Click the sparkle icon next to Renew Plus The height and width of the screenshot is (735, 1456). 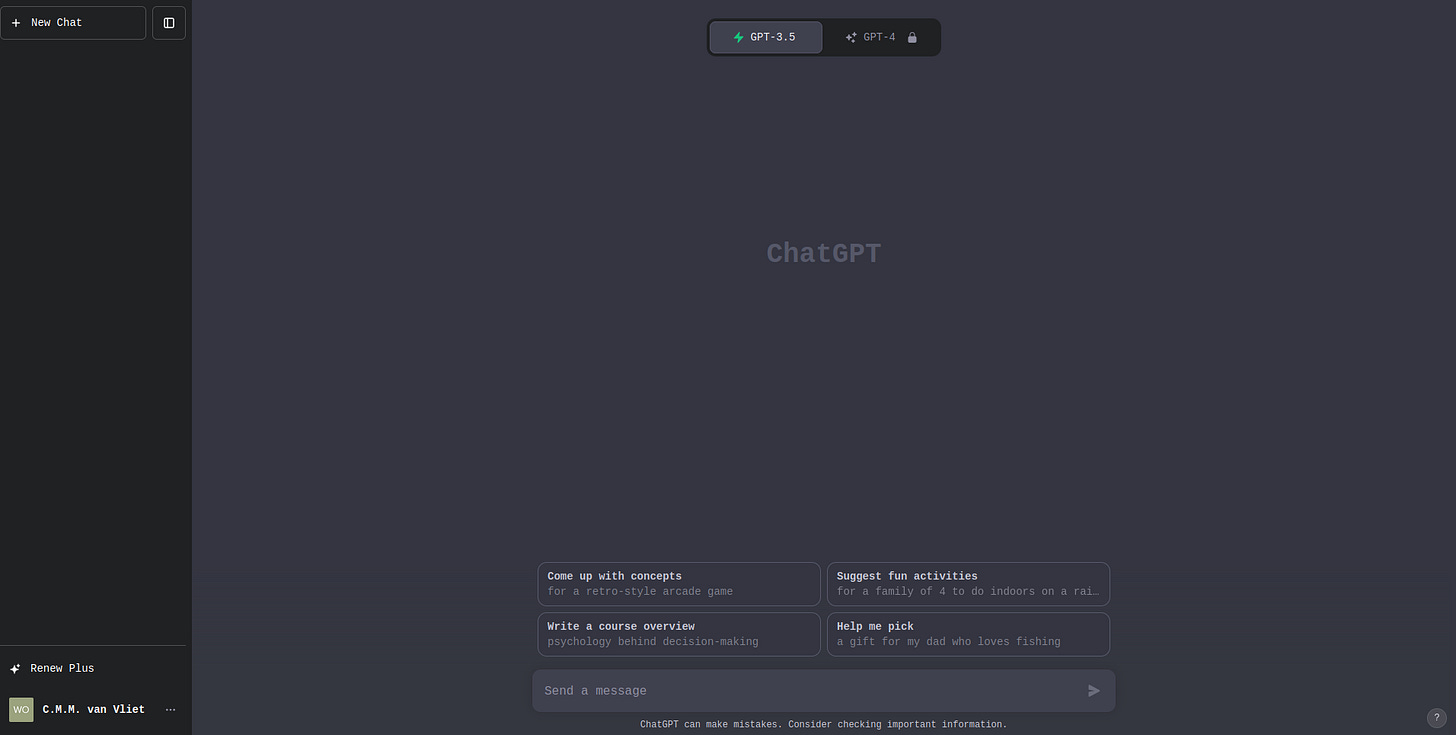click(15, 669)
